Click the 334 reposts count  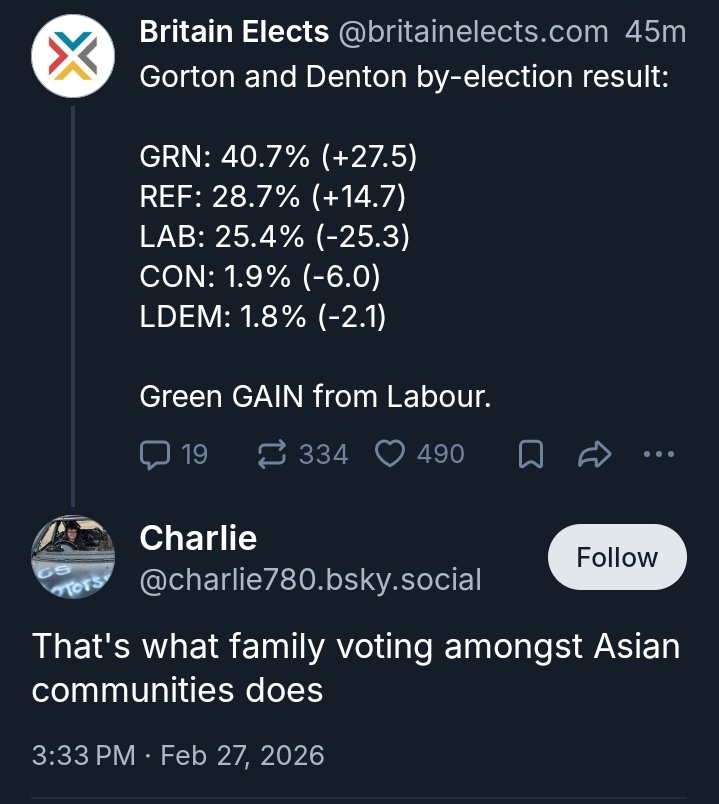coord(323,455)
